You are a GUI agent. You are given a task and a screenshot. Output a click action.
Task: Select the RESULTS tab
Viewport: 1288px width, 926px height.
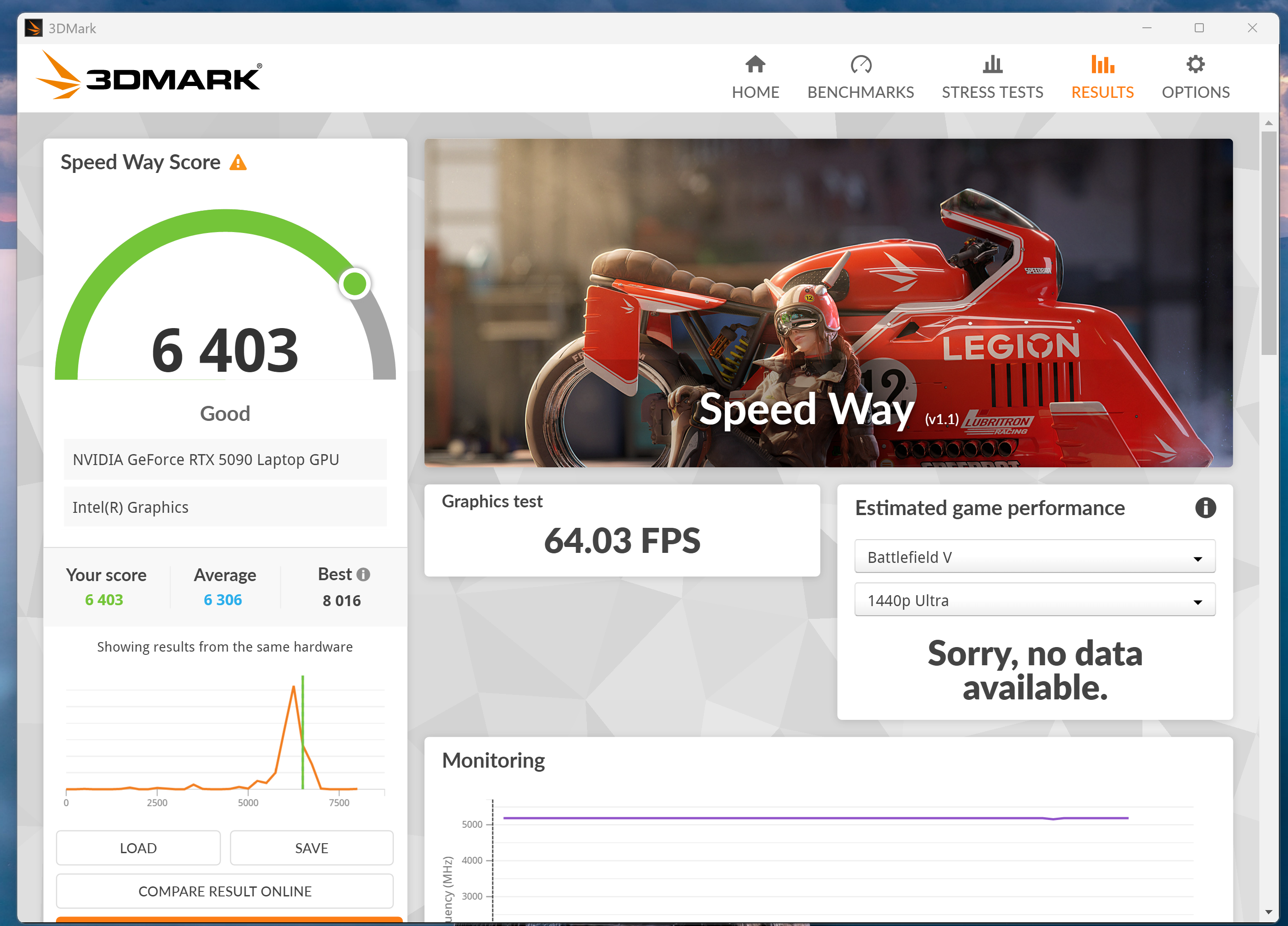(1102, 78)
